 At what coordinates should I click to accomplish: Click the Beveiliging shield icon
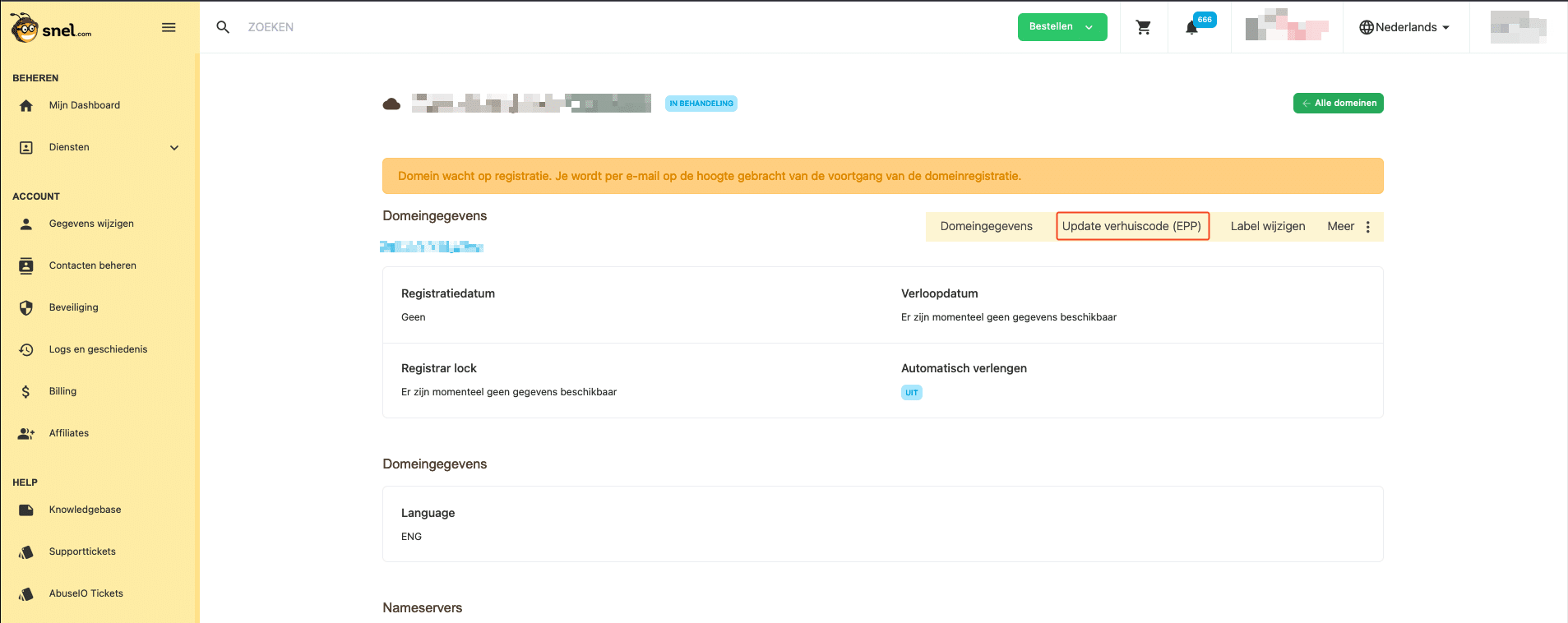pyautogui.click(x=26, y=307)
